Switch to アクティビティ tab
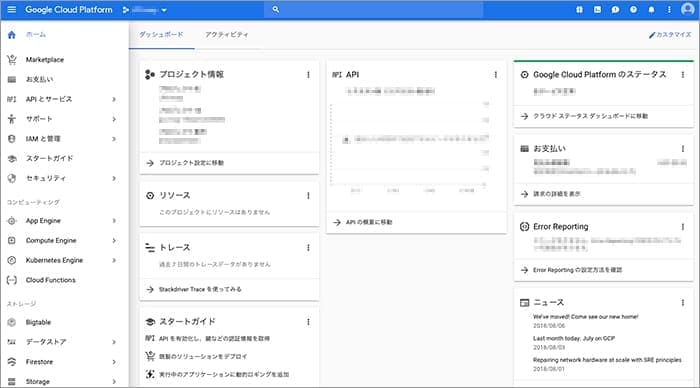This screenshot has height=388, width=700. (227, 34)
